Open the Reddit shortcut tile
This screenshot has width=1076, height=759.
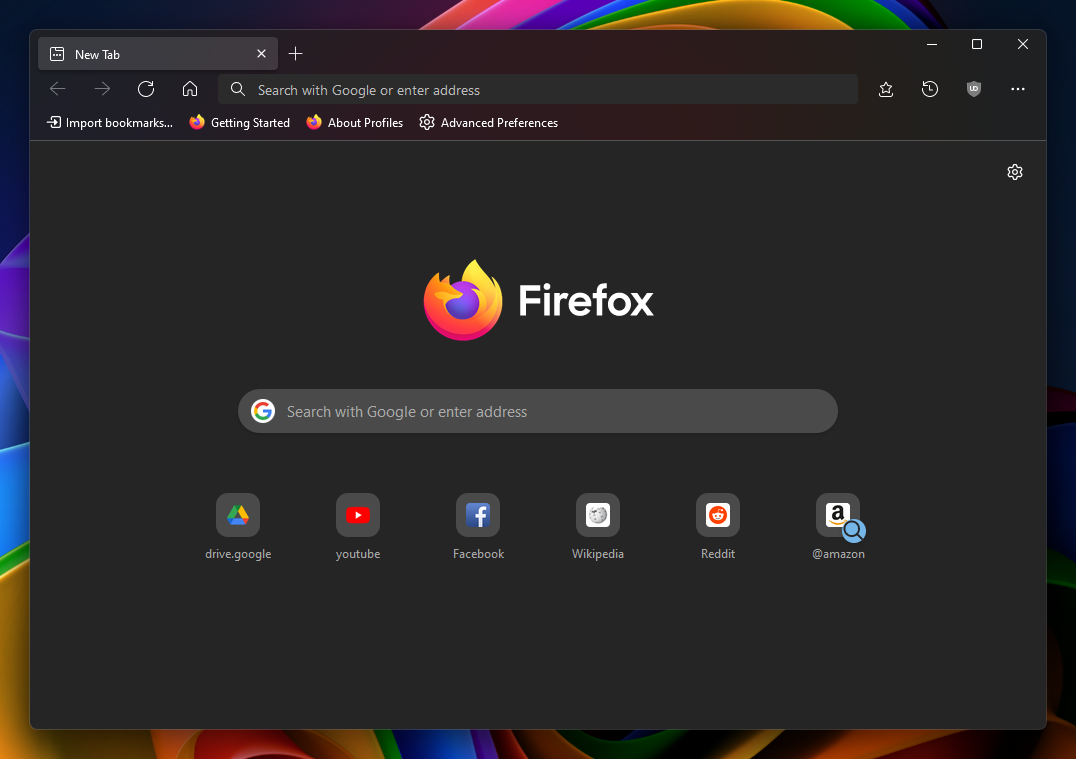[718, 515]
